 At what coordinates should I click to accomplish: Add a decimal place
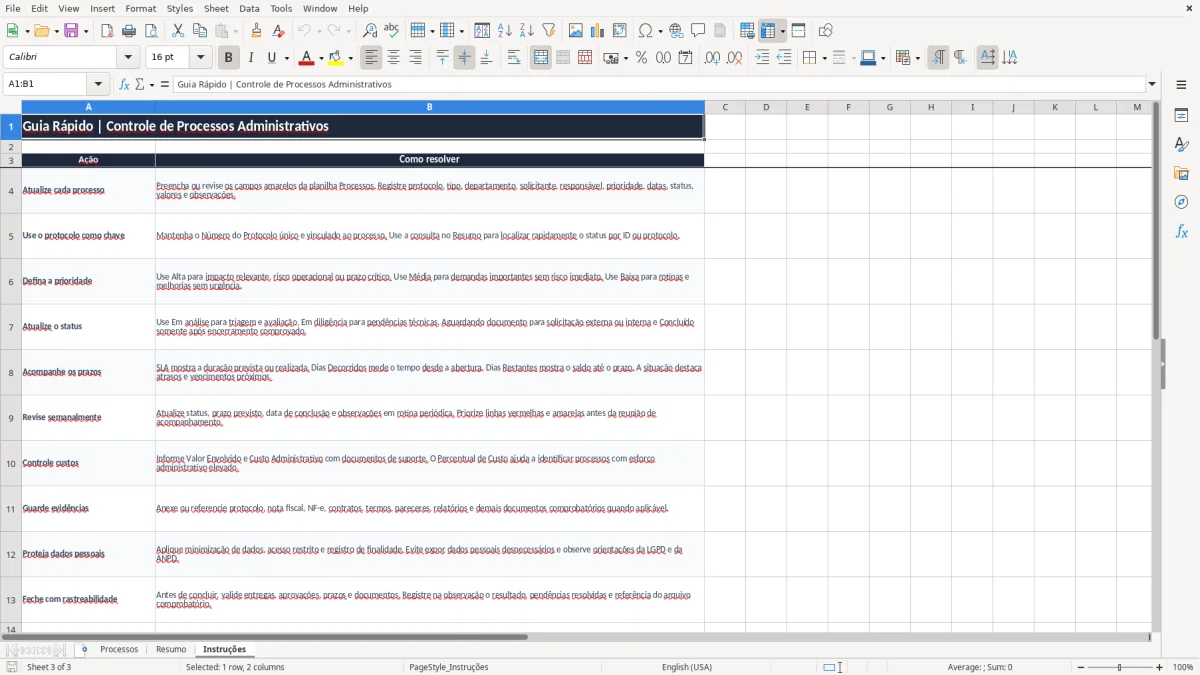tap(712, 58)
